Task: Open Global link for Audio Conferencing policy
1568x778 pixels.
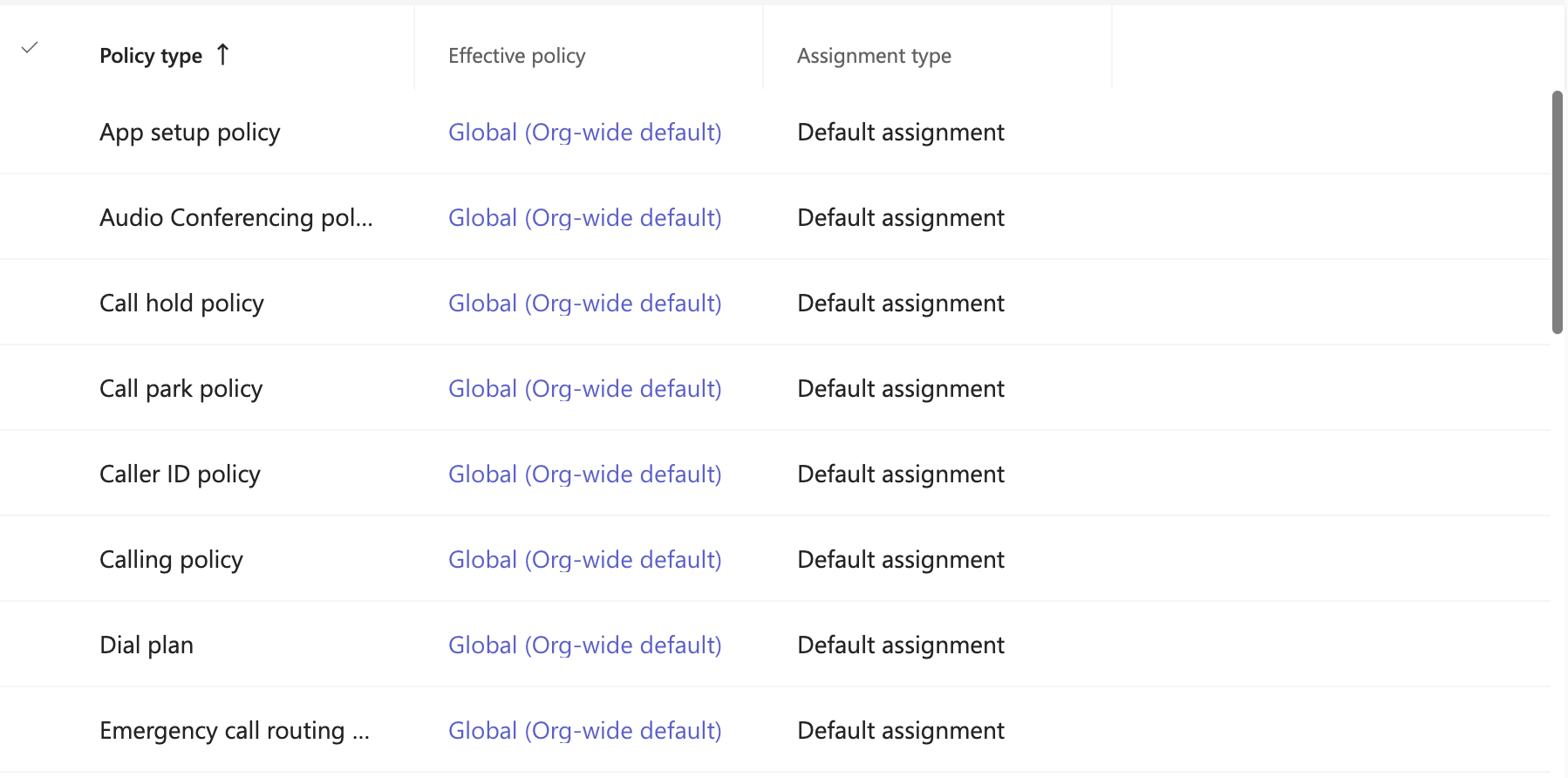Action: (584, 217)
